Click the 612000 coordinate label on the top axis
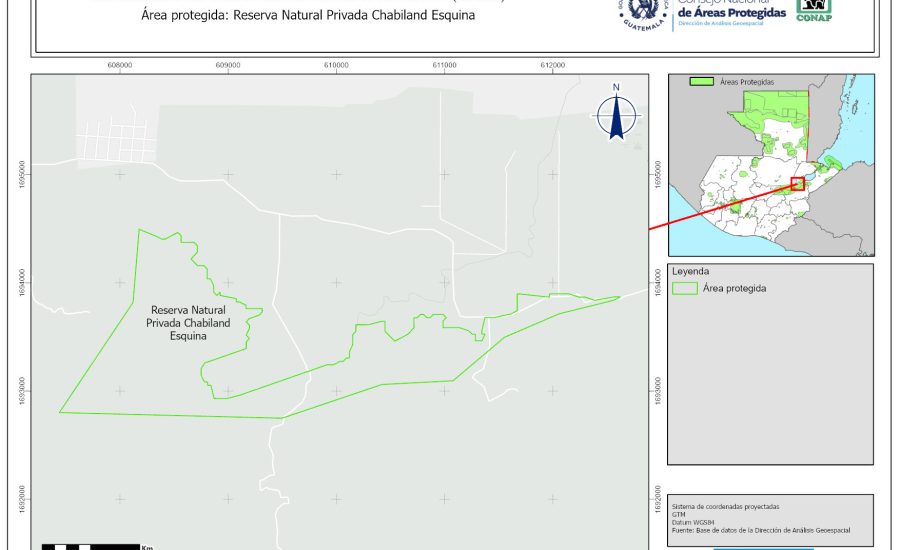 coord(552,65)
